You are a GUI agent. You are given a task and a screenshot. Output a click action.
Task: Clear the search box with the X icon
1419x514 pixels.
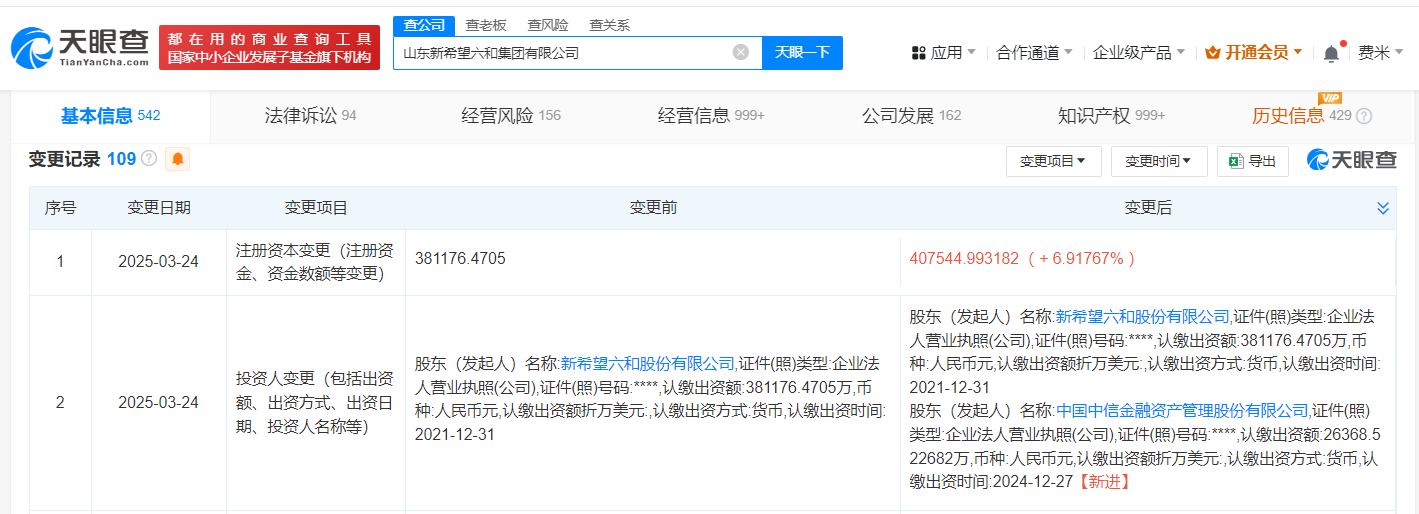coord(740,52)
